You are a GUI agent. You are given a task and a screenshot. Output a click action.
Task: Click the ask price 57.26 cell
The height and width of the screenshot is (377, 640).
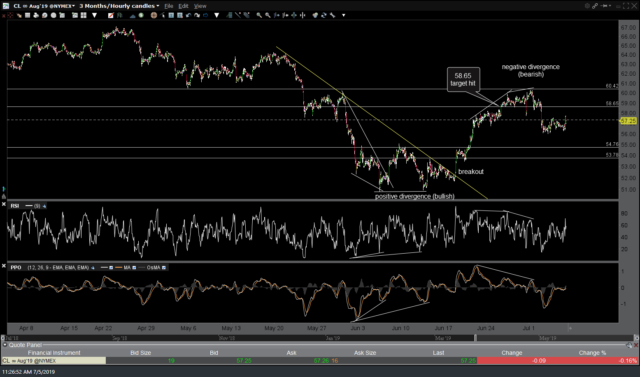(322, 361)
